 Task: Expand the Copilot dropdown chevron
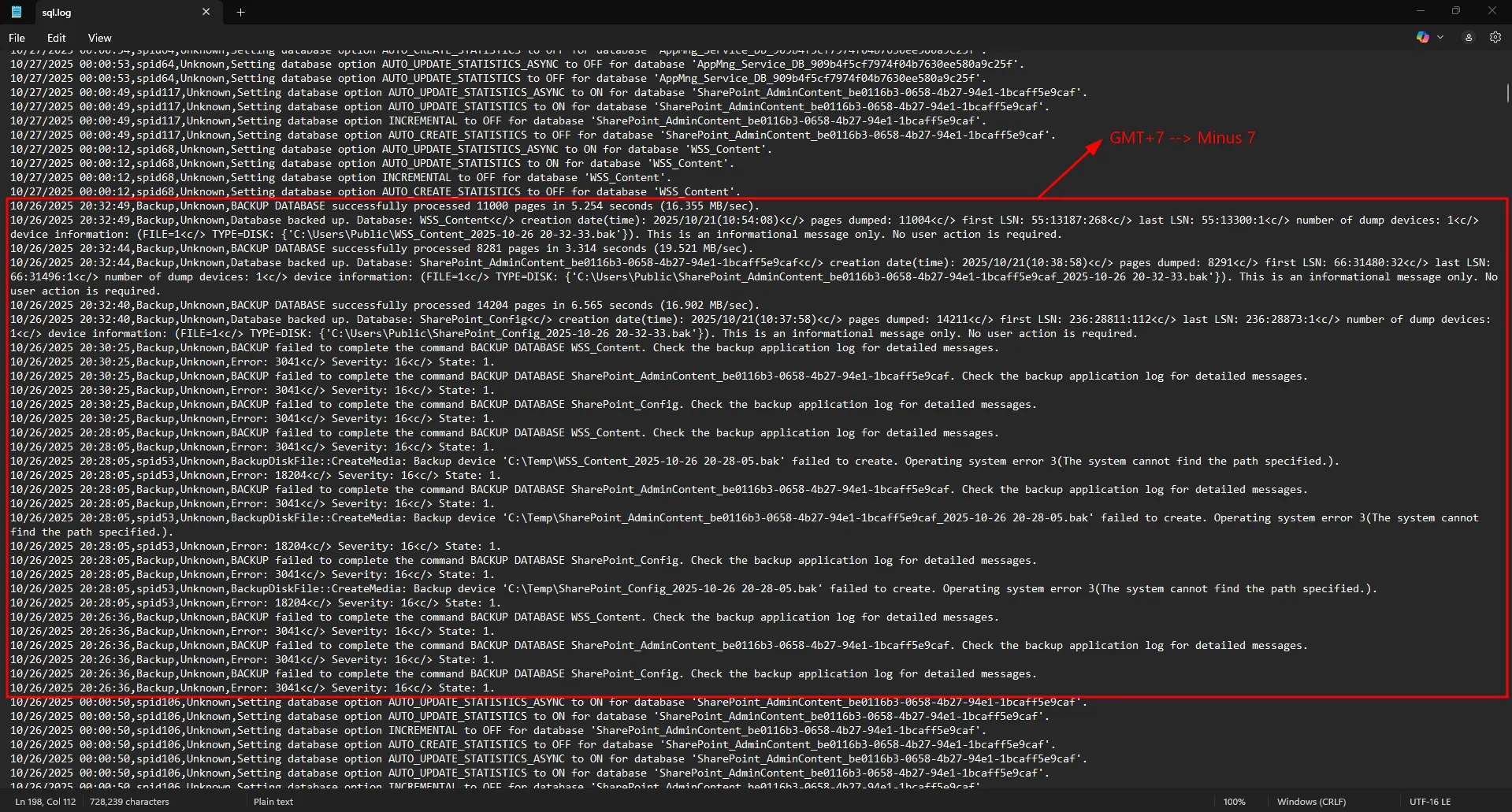pyautogui.click(x=1440, y=37)
